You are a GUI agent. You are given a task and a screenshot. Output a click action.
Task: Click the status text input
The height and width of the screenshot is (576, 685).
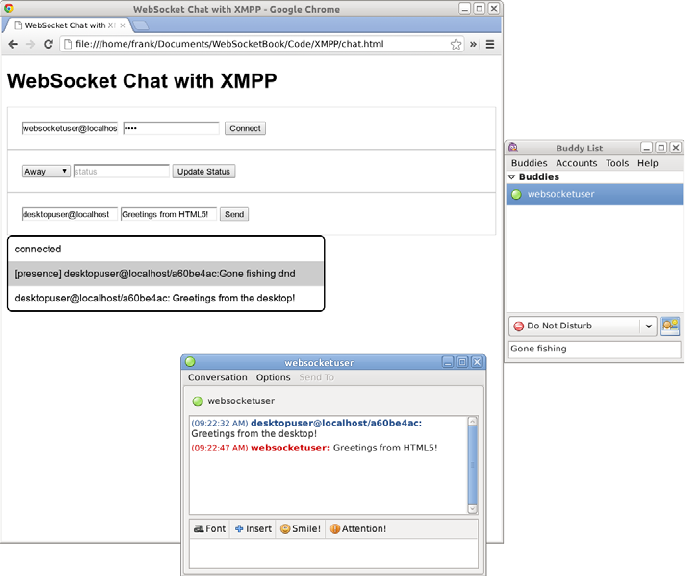121,171
